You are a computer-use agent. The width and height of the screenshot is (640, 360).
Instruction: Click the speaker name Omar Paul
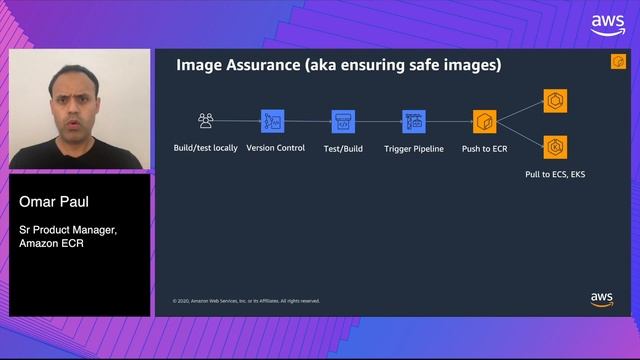click(54, 202)
